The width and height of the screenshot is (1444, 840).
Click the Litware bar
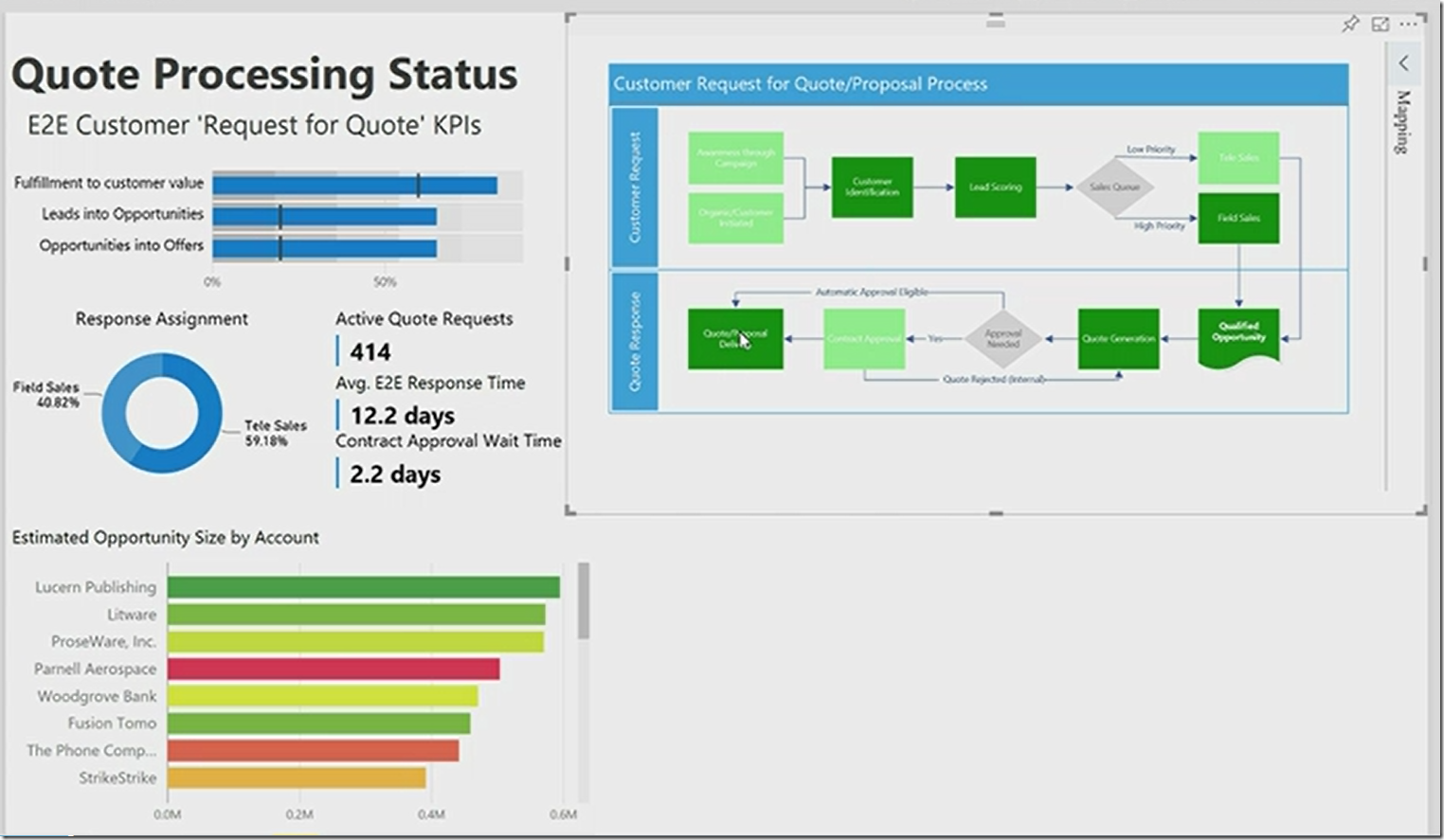click(x=356, y=615)
